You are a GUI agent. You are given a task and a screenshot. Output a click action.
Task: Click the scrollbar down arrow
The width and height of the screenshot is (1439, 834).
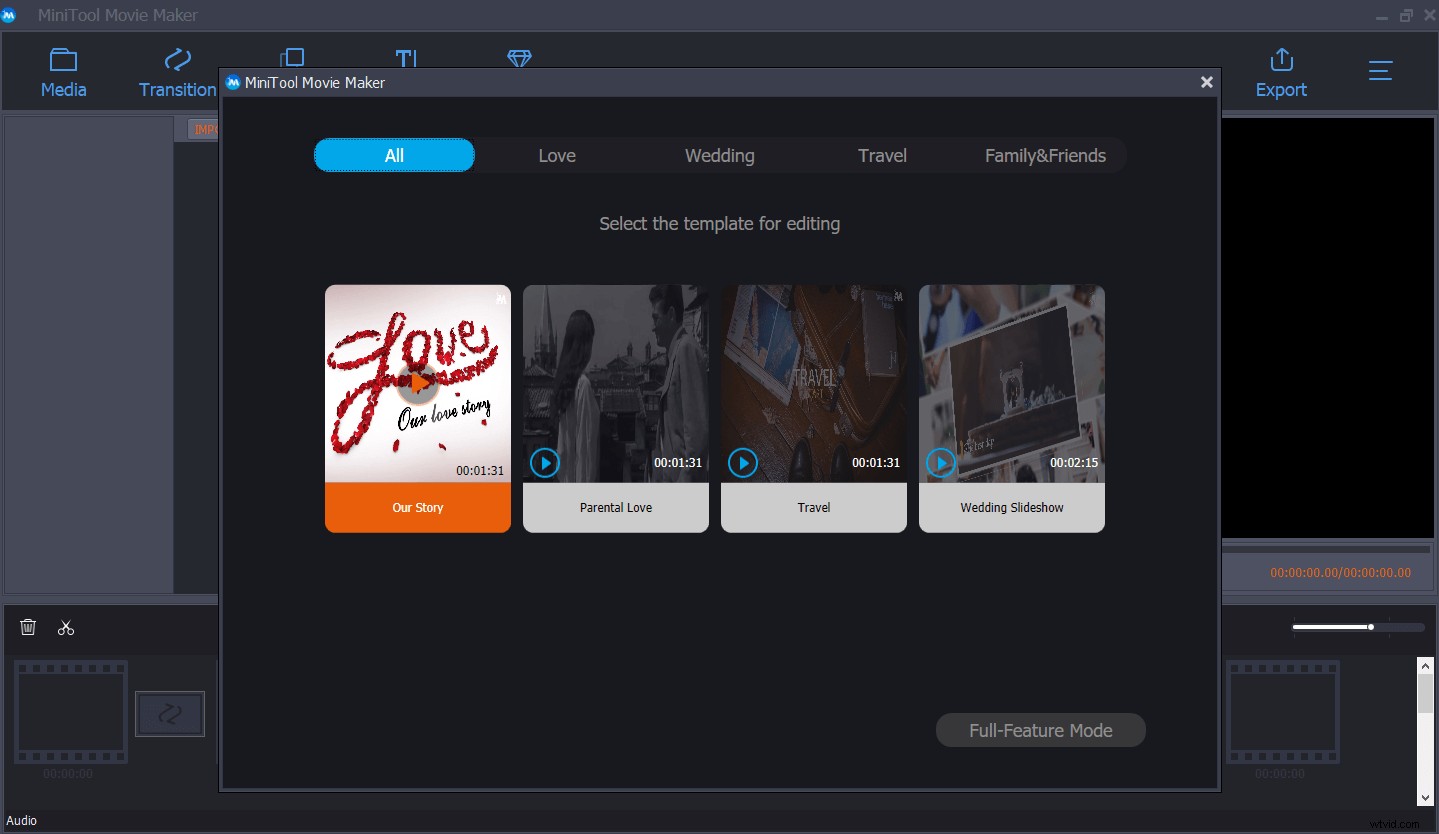[x=1424, y=798]
